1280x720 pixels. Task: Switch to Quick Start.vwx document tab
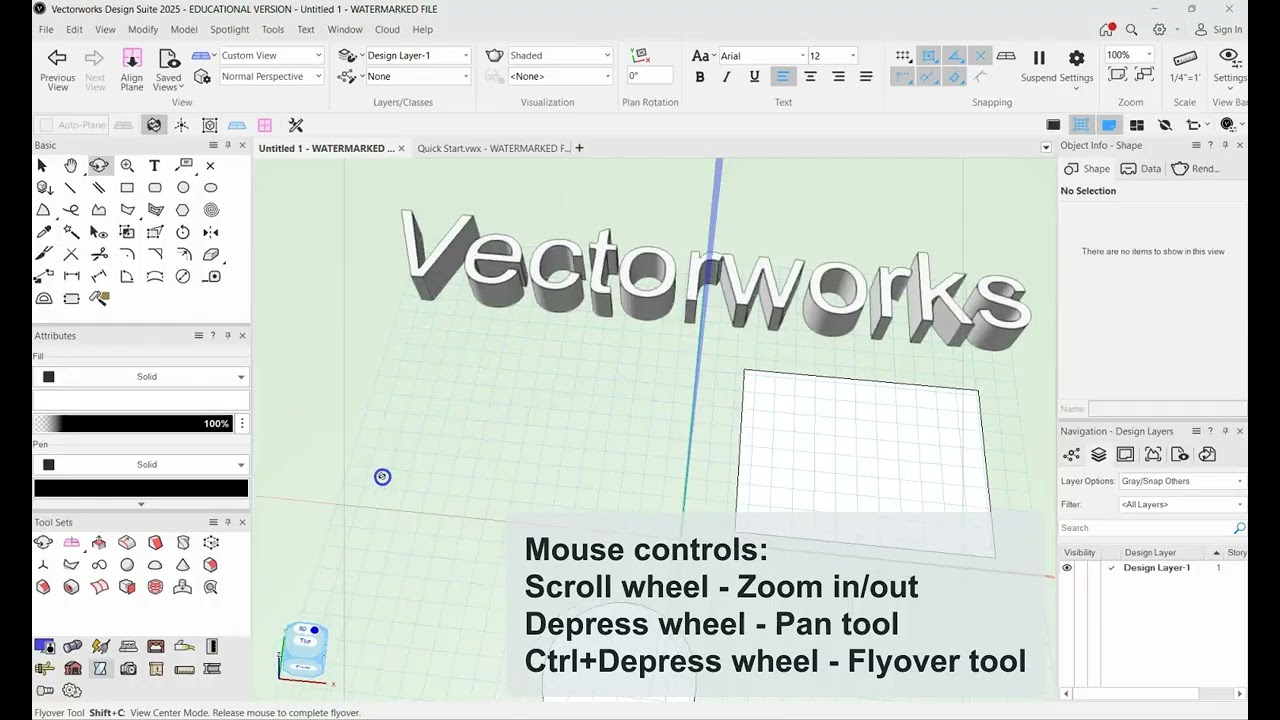pyautogui.click(x=494, y=149)
